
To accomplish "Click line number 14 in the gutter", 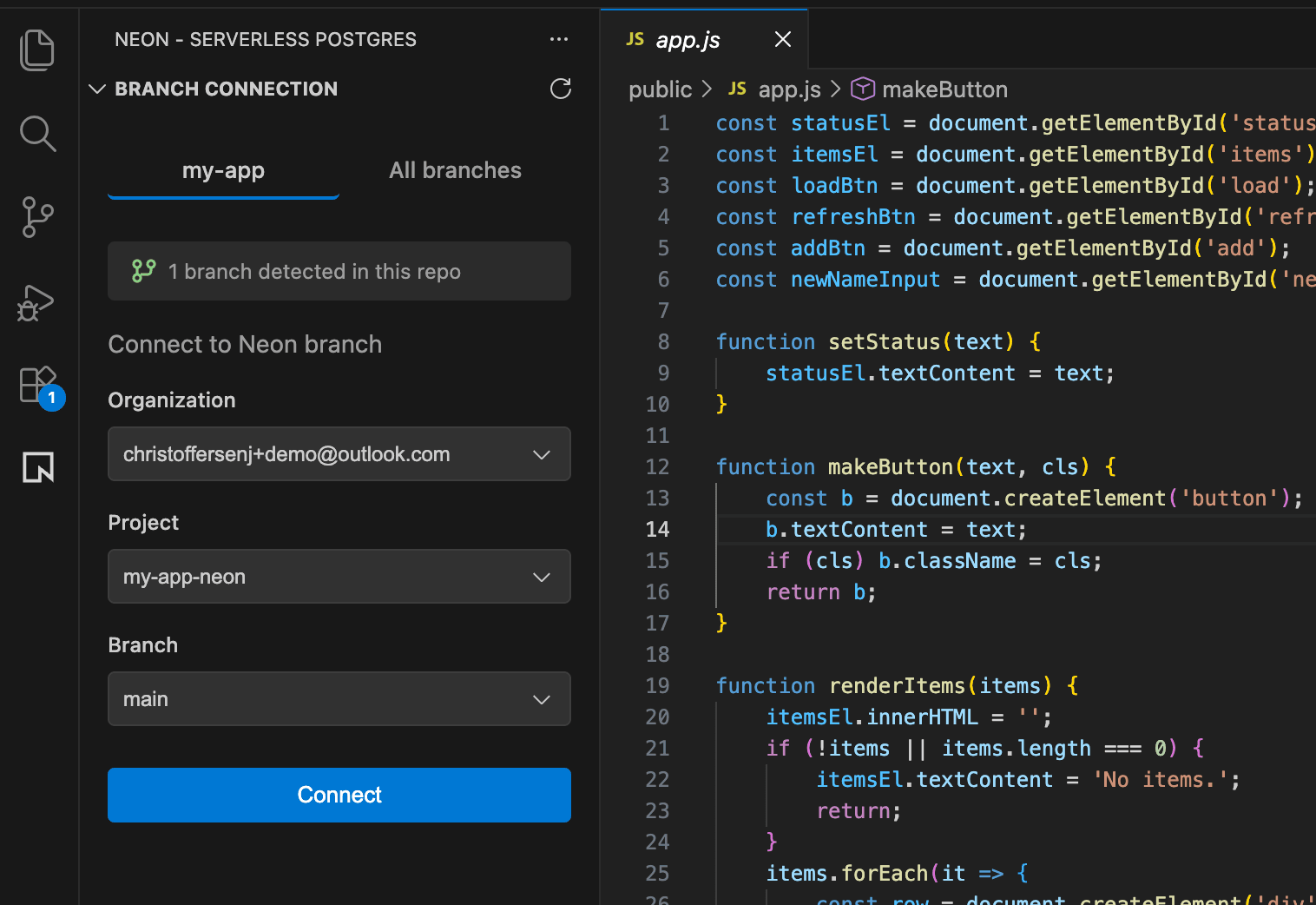I will click(657, 530).
